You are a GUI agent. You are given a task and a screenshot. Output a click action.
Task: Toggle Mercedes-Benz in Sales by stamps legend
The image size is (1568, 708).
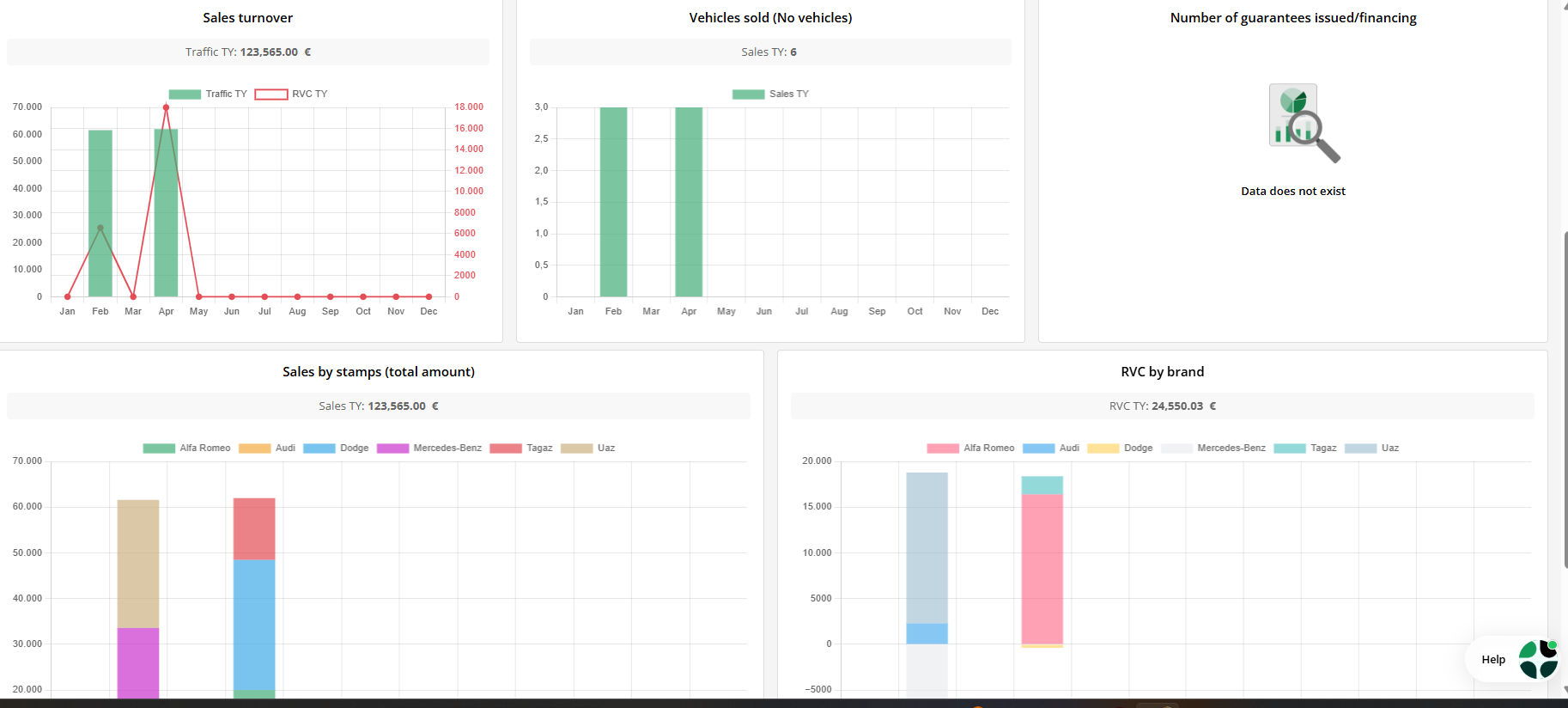(x=429, y=448)
